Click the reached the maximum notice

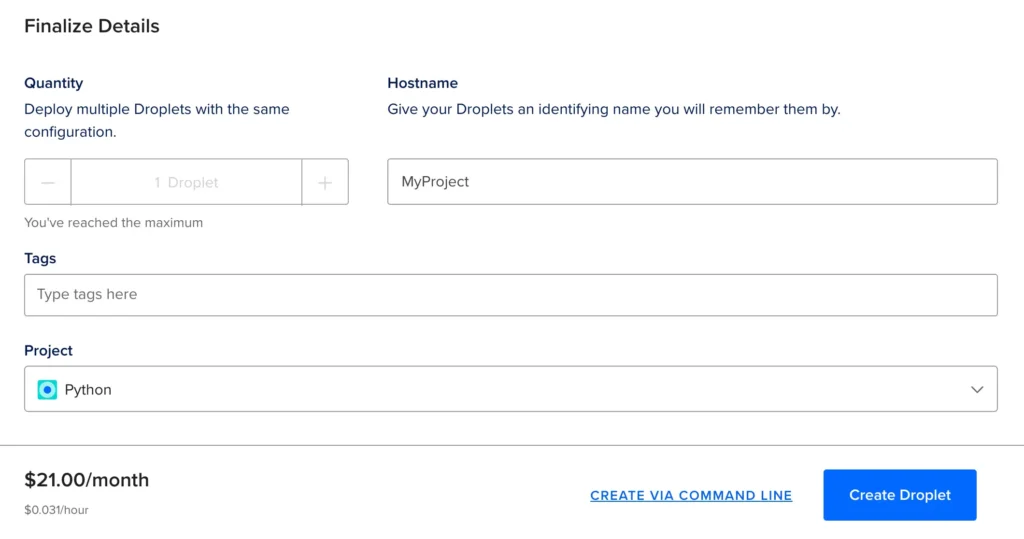114,223
